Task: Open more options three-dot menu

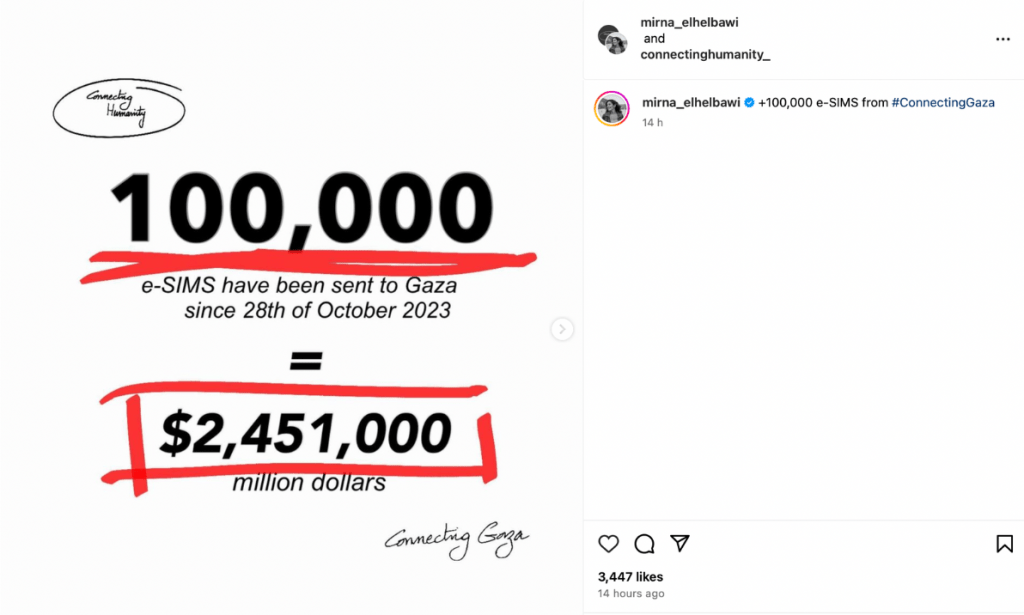Action: (x=1003, y=39)
